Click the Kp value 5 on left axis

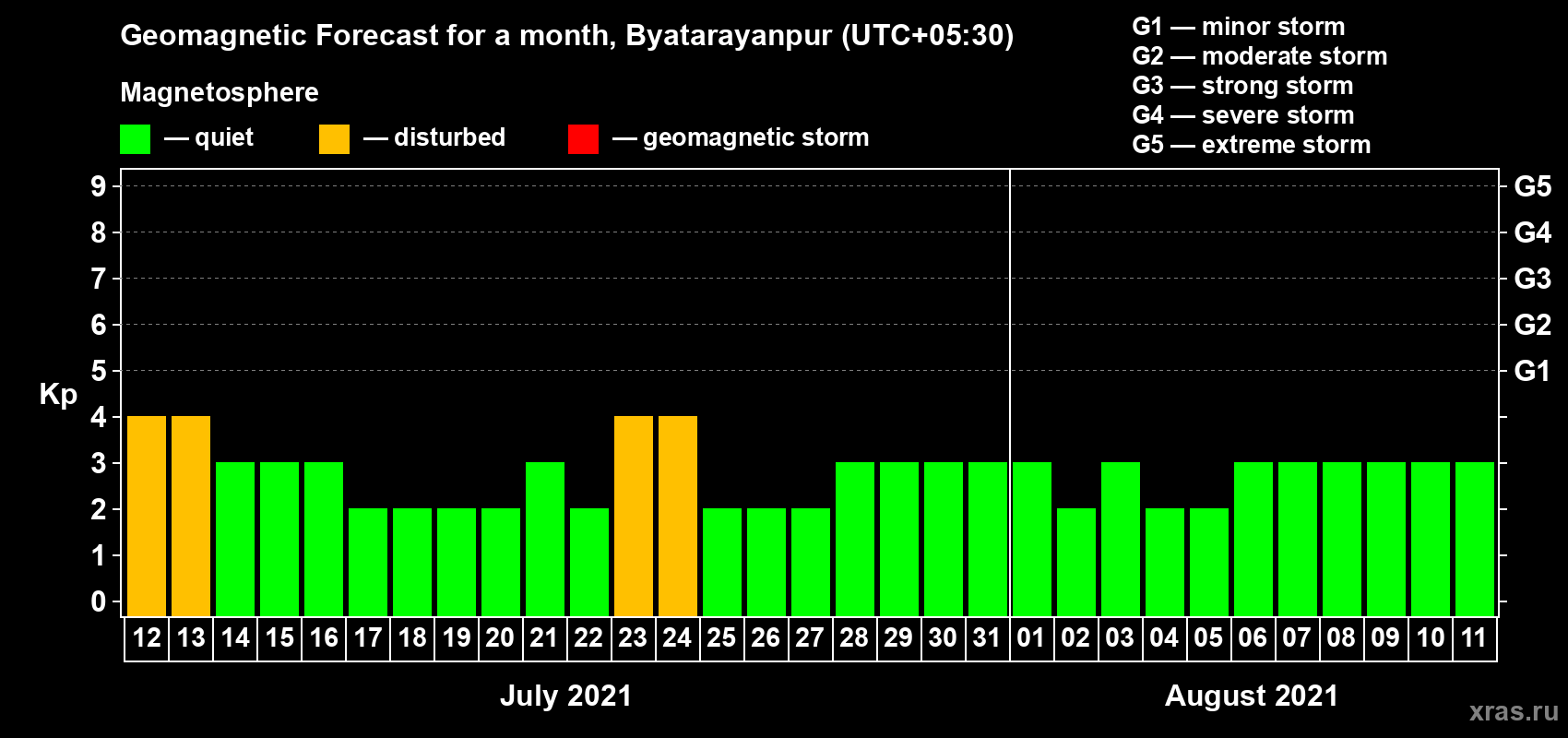tap(99, 371)
